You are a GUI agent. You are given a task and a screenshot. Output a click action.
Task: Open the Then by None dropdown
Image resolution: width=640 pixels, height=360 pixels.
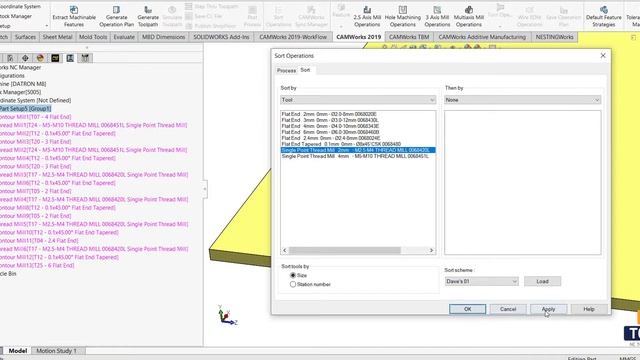[x=522, y=100]
